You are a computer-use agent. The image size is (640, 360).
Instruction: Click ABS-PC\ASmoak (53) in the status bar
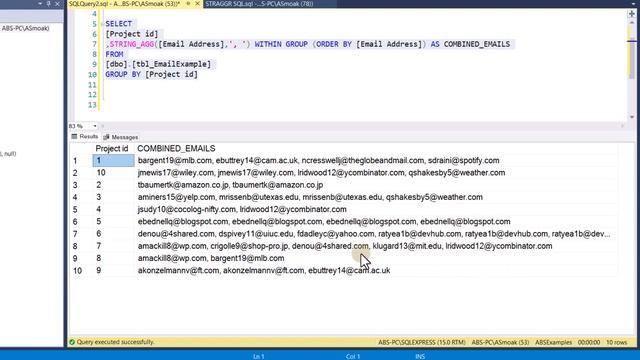pos(500,342)
